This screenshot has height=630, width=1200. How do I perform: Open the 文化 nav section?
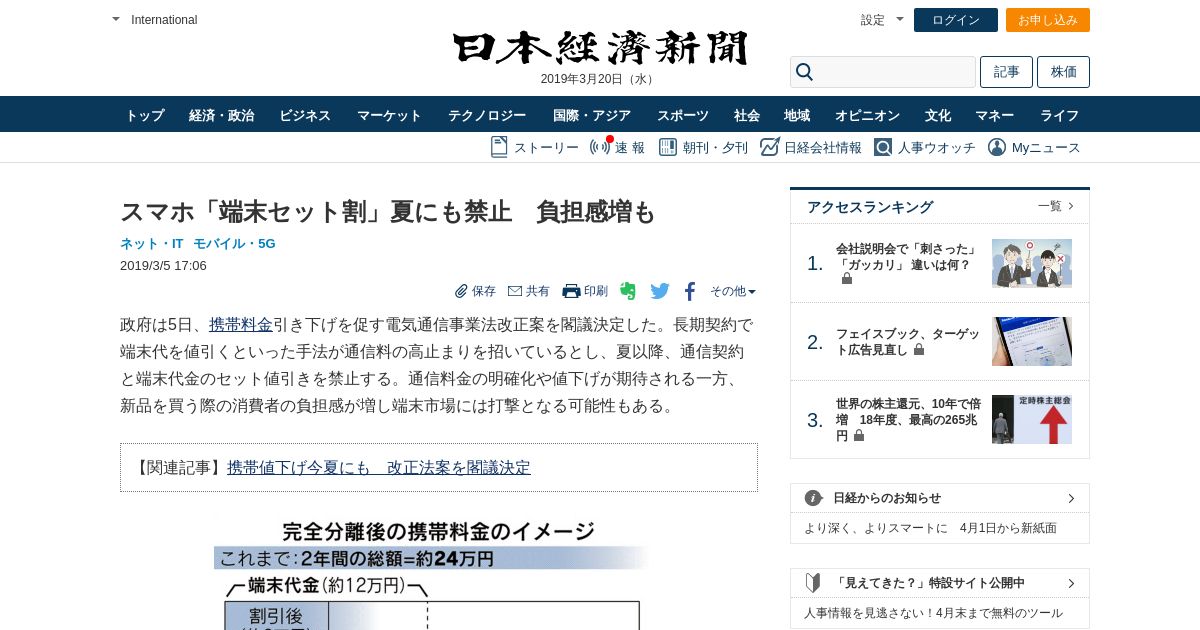[938, 115]
